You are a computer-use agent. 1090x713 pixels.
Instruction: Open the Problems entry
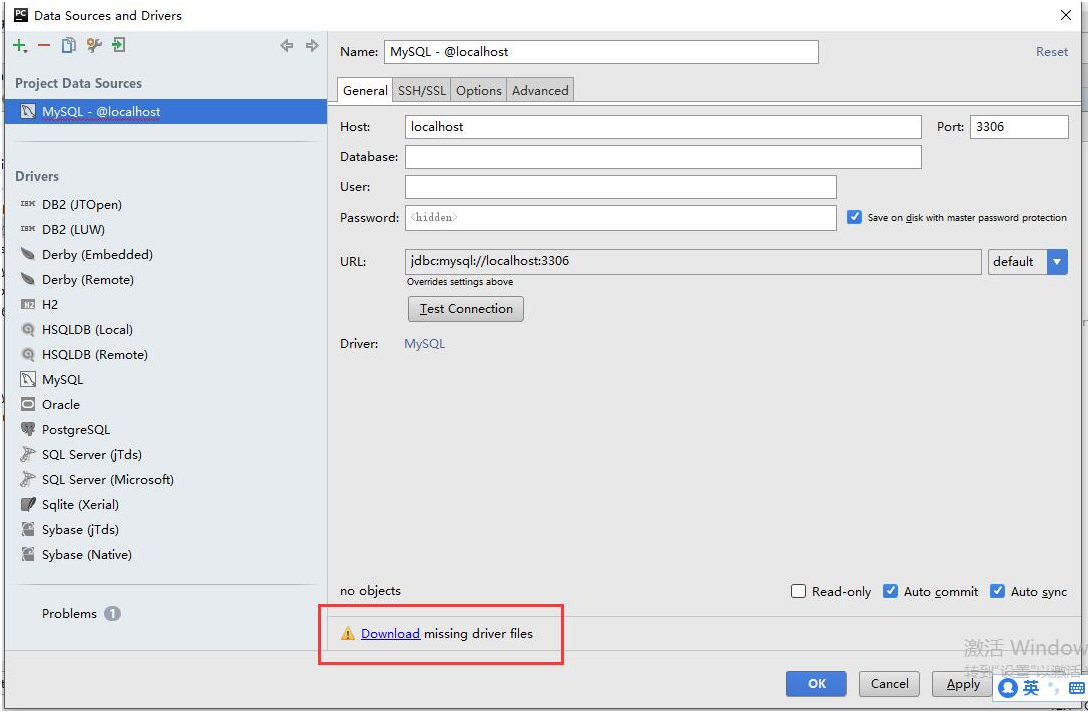tap(69, 614)
